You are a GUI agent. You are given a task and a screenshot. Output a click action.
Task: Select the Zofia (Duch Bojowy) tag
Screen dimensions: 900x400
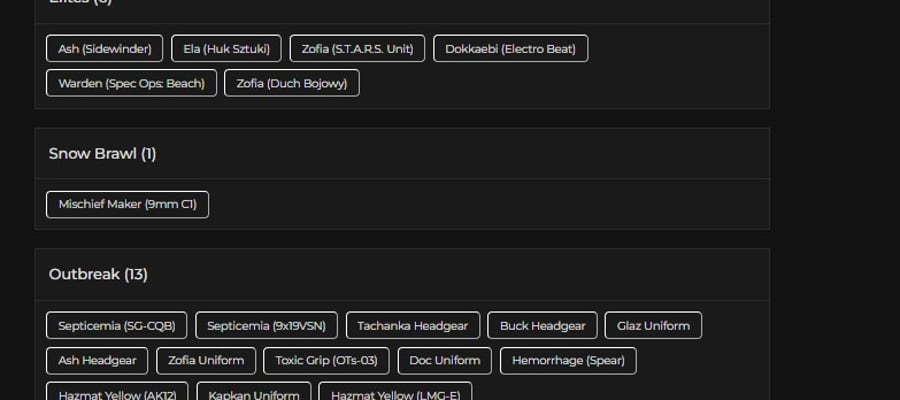coord(292,83)
